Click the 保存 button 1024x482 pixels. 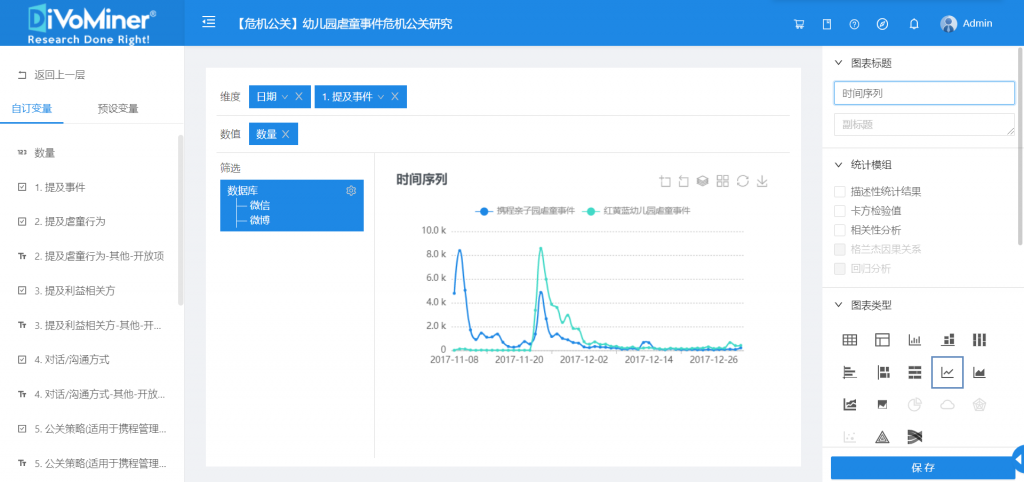point(922,467)
